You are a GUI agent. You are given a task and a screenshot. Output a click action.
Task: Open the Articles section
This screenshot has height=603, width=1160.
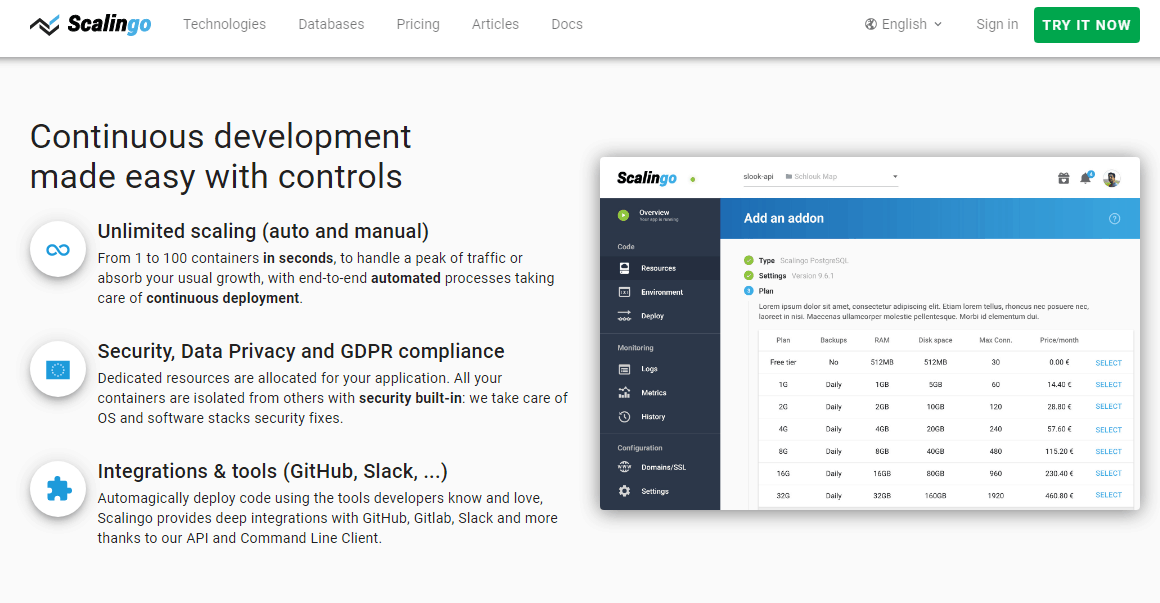(495, 24)
